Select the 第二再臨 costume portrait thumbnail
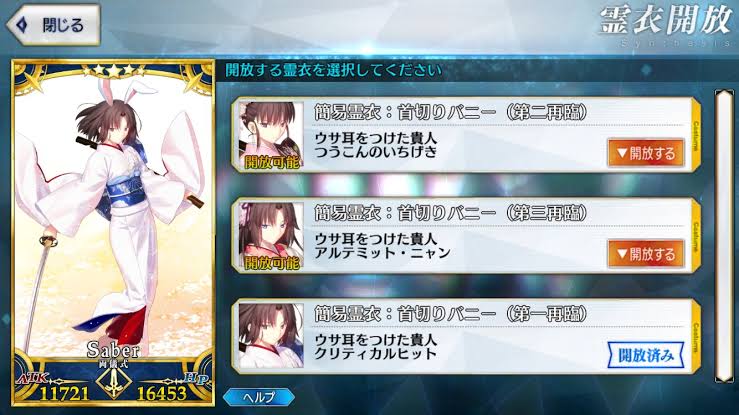The image size is (739, 415). point(271,136)
